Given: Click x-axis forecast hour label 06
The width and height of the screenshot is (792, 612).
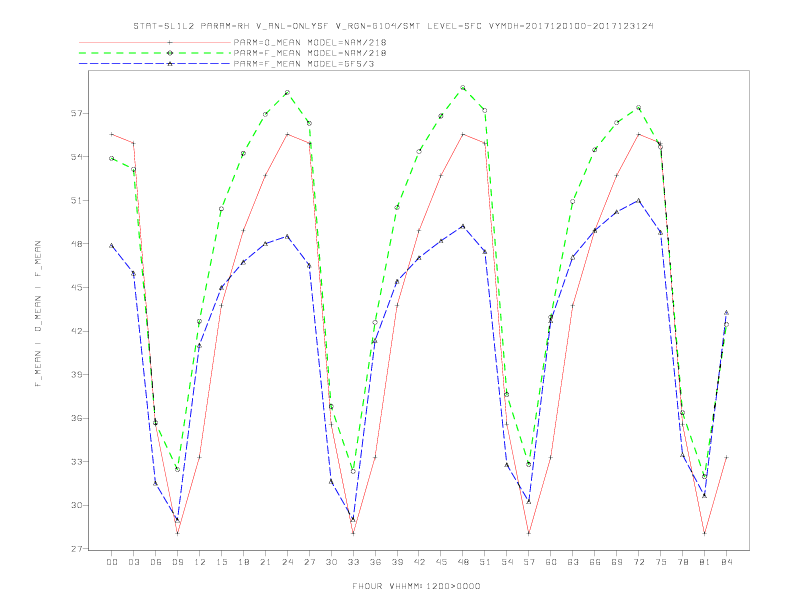Looking at the screenshot, I should 156,562.
